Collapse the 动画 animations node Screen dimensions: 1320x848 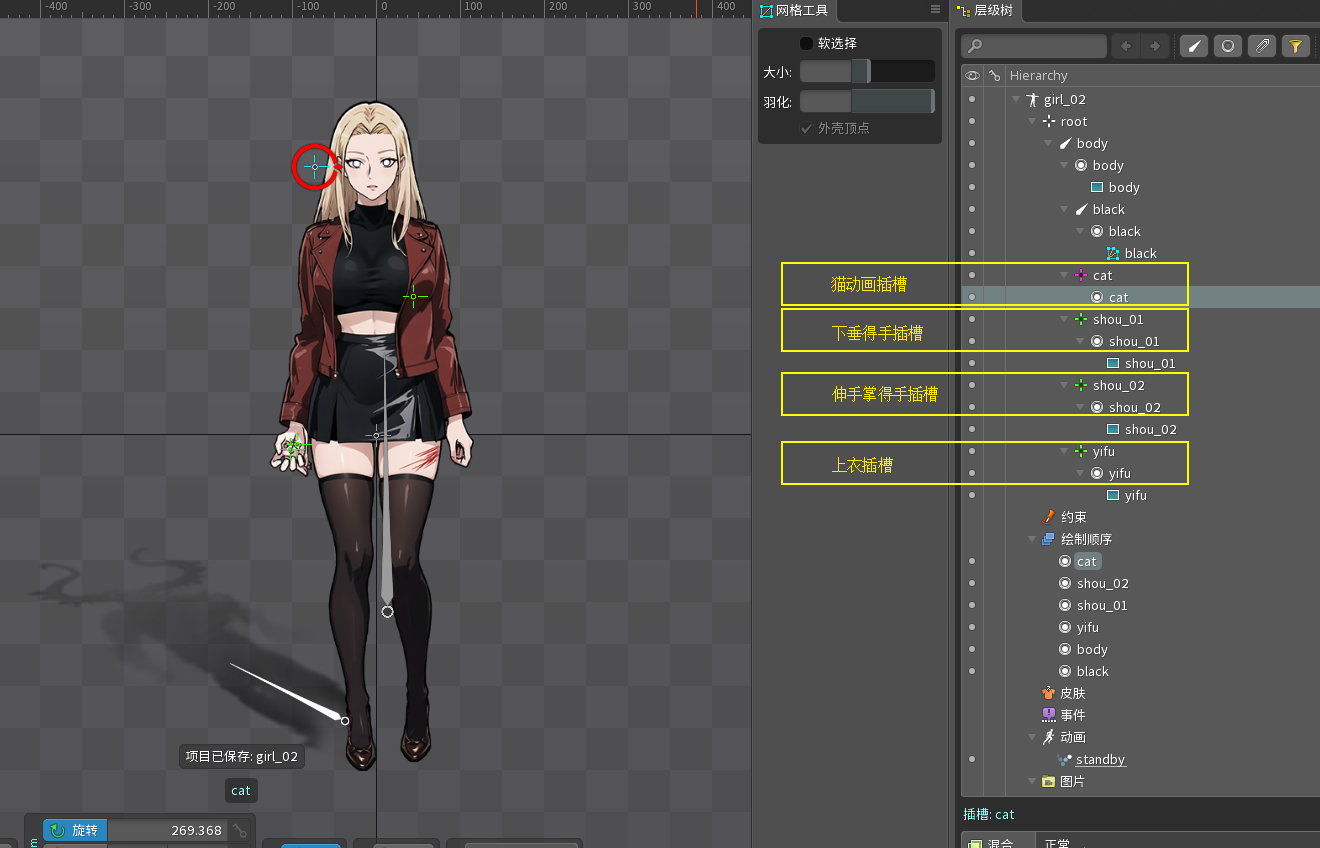tap(1033, 737)
